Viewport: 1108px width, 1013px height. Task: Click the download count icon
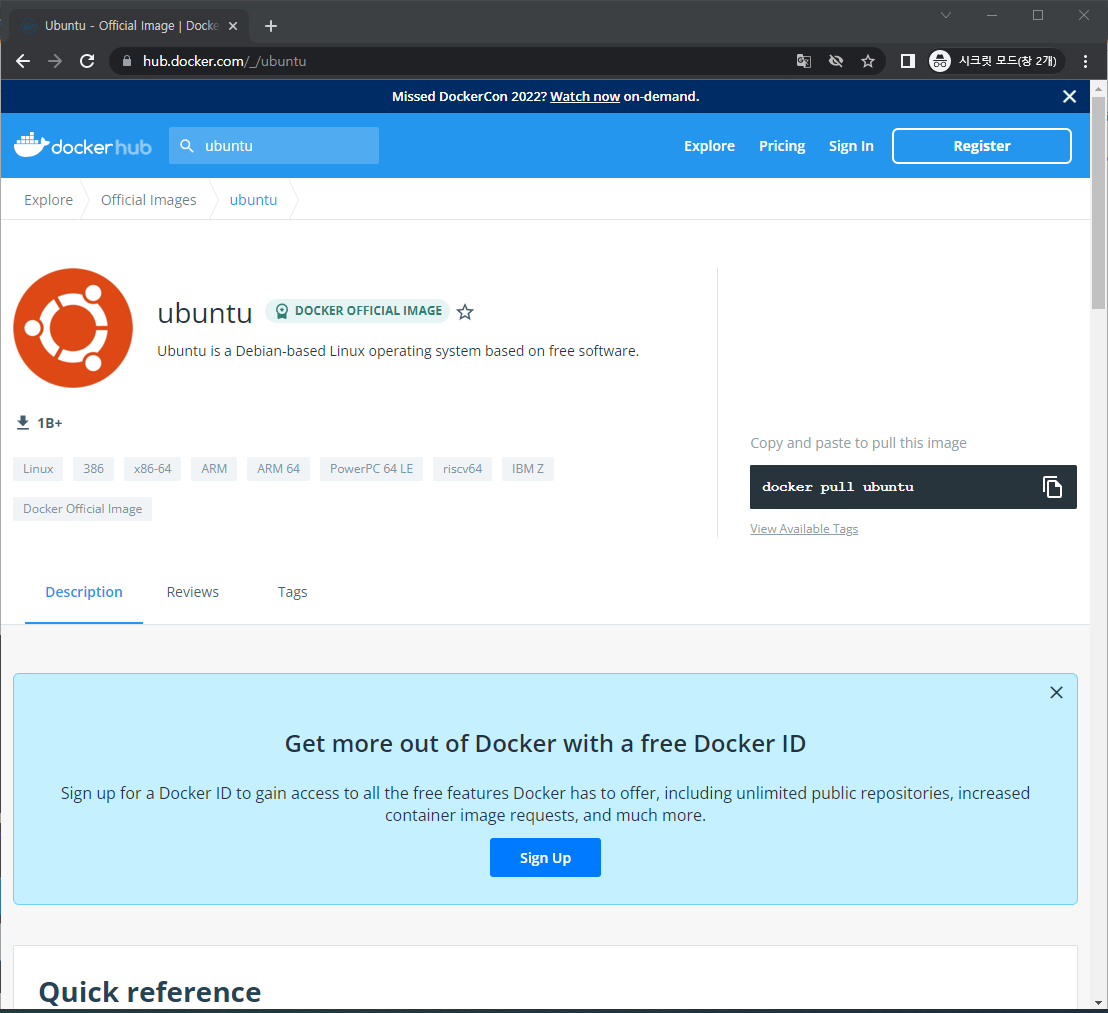tap(23, 422)
